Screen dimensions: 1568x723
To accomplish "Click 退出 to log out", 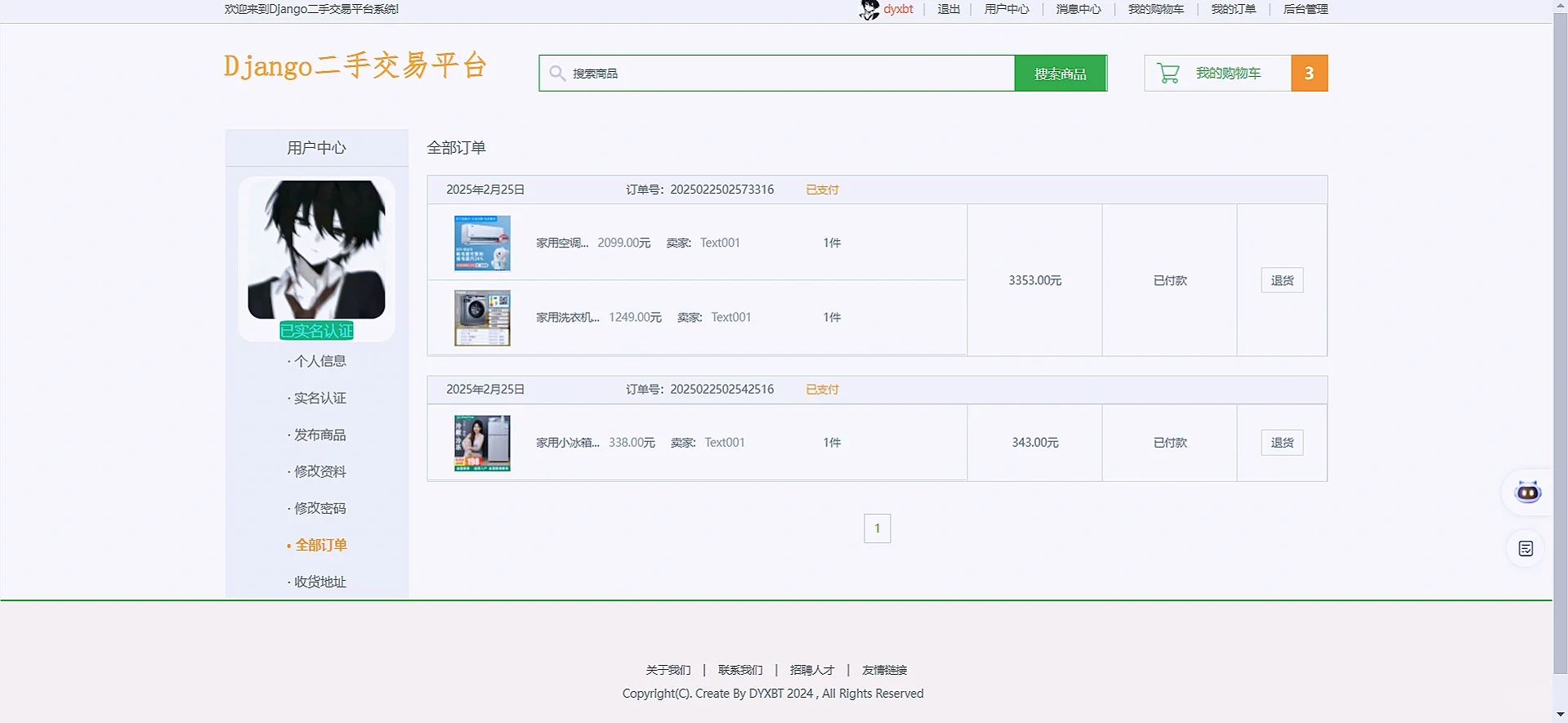I will tap(948, 9).
